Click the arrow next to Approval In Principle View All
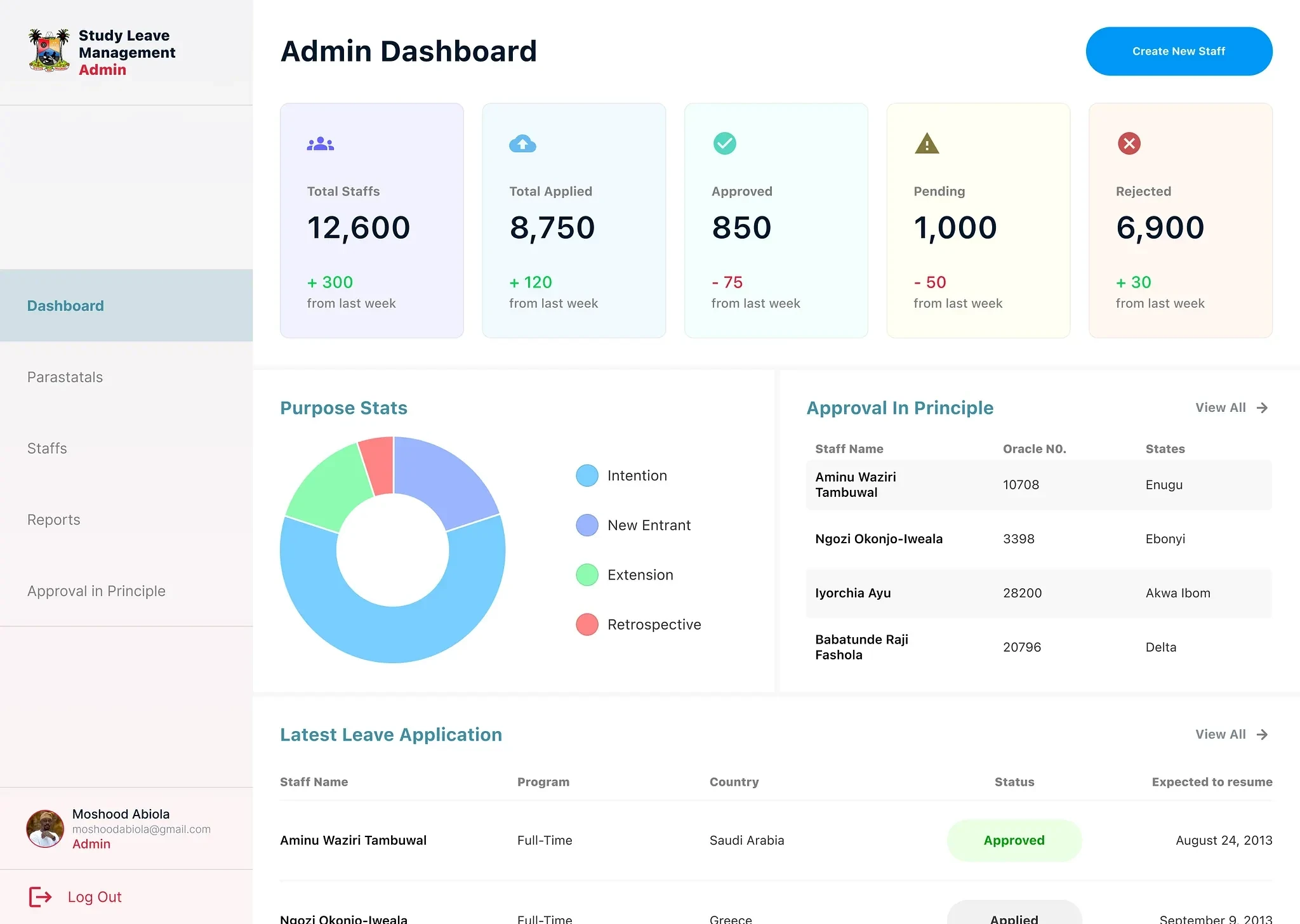The width and height of the screenshot is (1300, 924). coord(1262,408)
